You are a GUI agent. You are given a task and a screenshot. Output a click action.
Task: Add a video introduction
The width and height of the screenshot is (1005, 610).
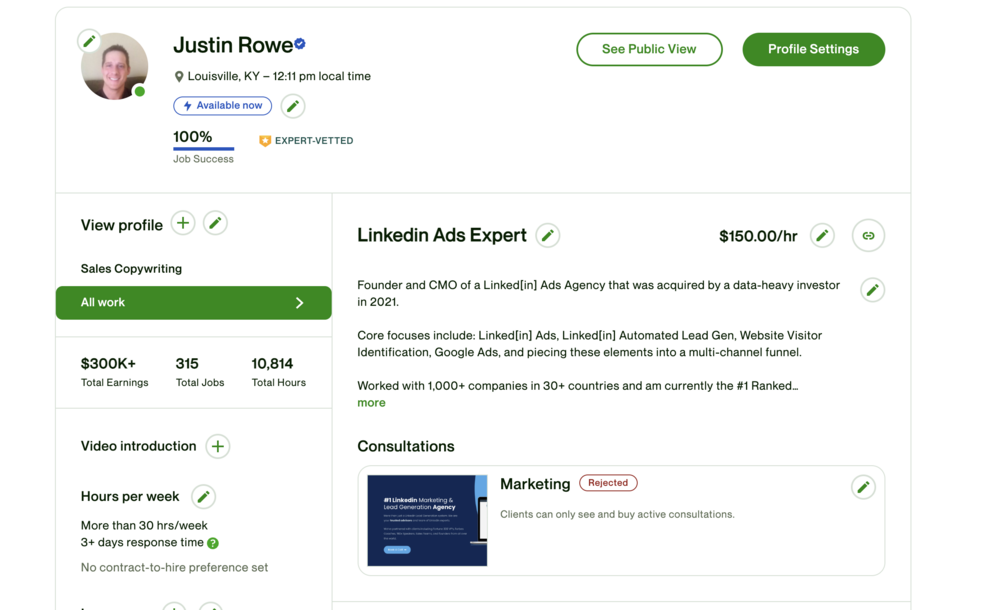coord(217,446)
